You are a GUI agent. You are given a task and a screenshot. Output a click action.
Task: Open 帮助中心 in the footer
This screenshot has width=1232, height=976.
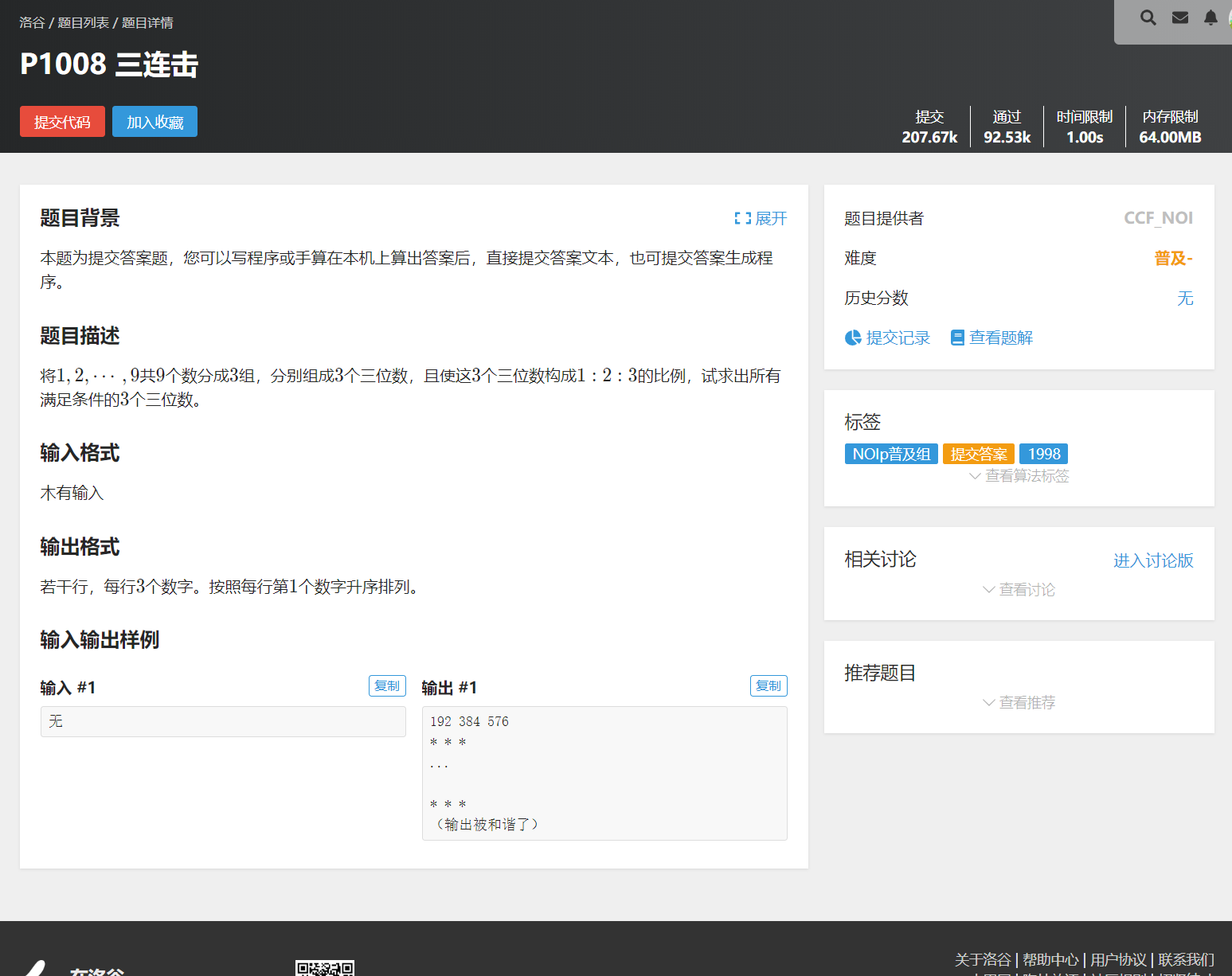click(x=1050, y=959)
